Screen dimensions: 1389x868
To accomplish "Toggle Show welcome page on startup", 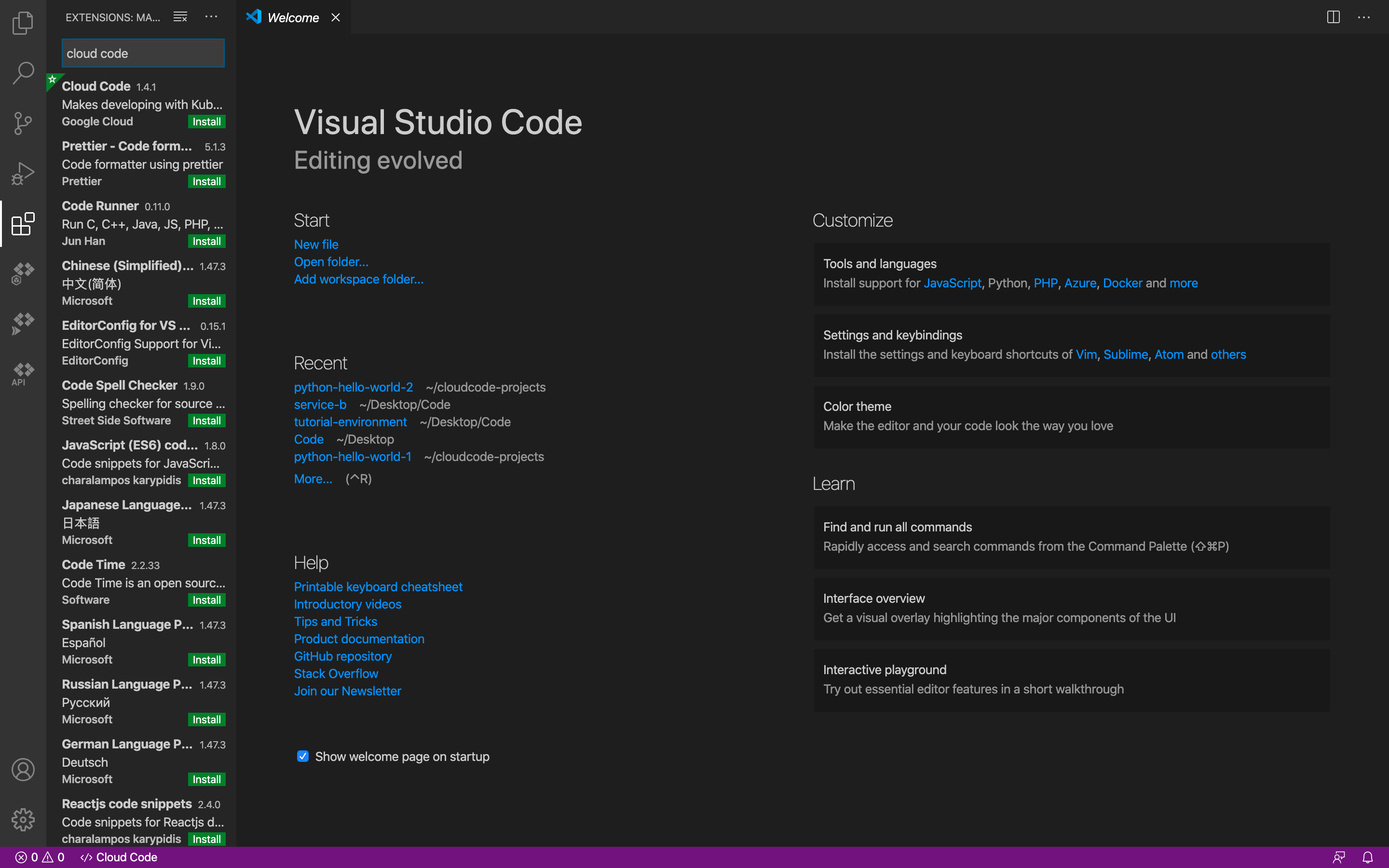I will tap(302, 756).
